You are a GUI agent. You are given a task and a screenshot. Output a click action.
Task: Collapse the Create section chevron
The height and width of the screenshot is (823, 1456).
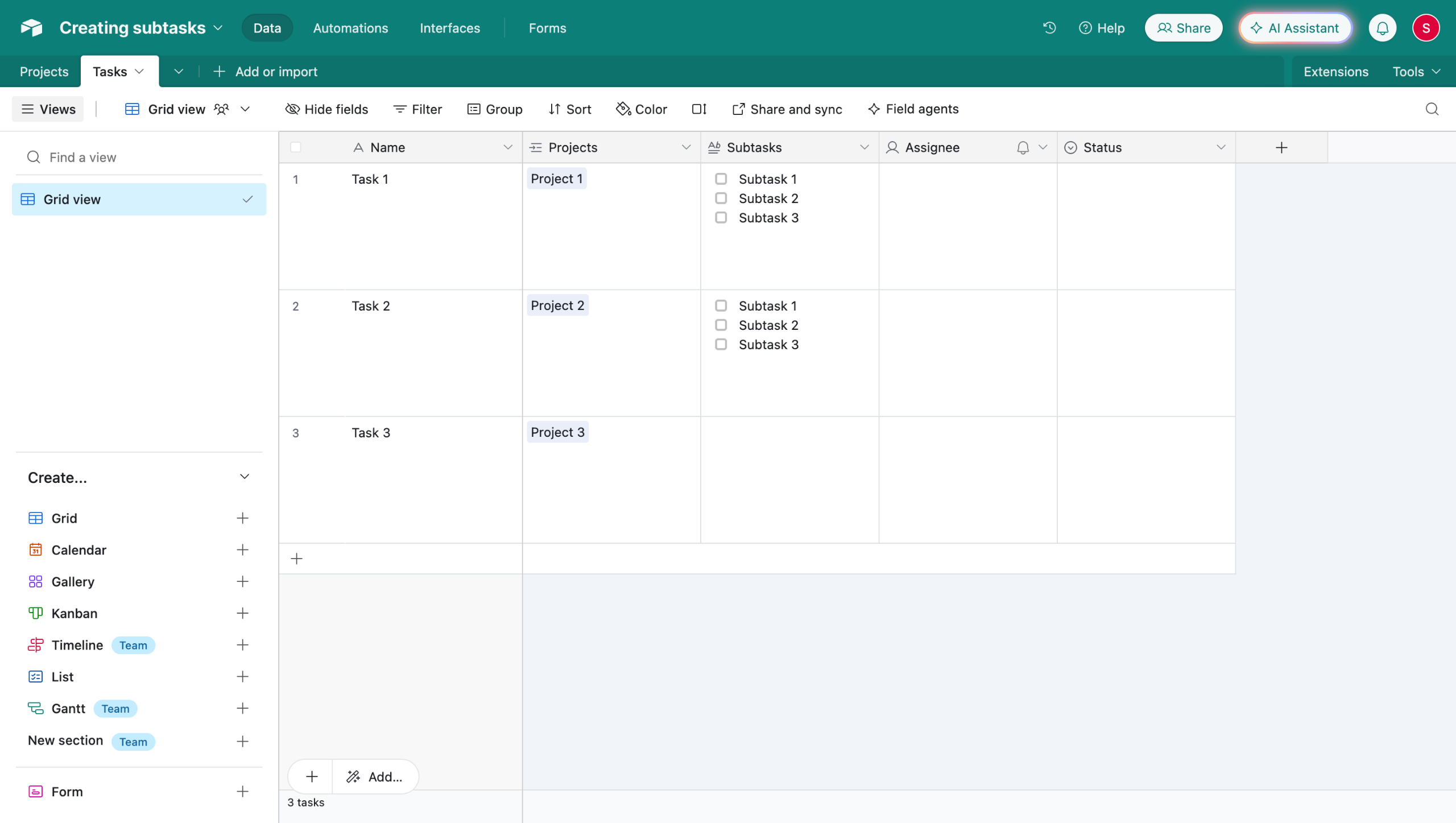point(245,477)
